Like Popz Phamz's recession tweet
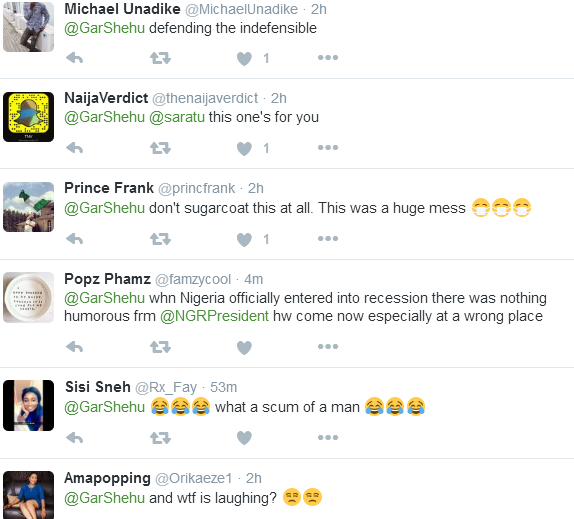The width and height of the screenshot is (574, 519). pos(244,347)
